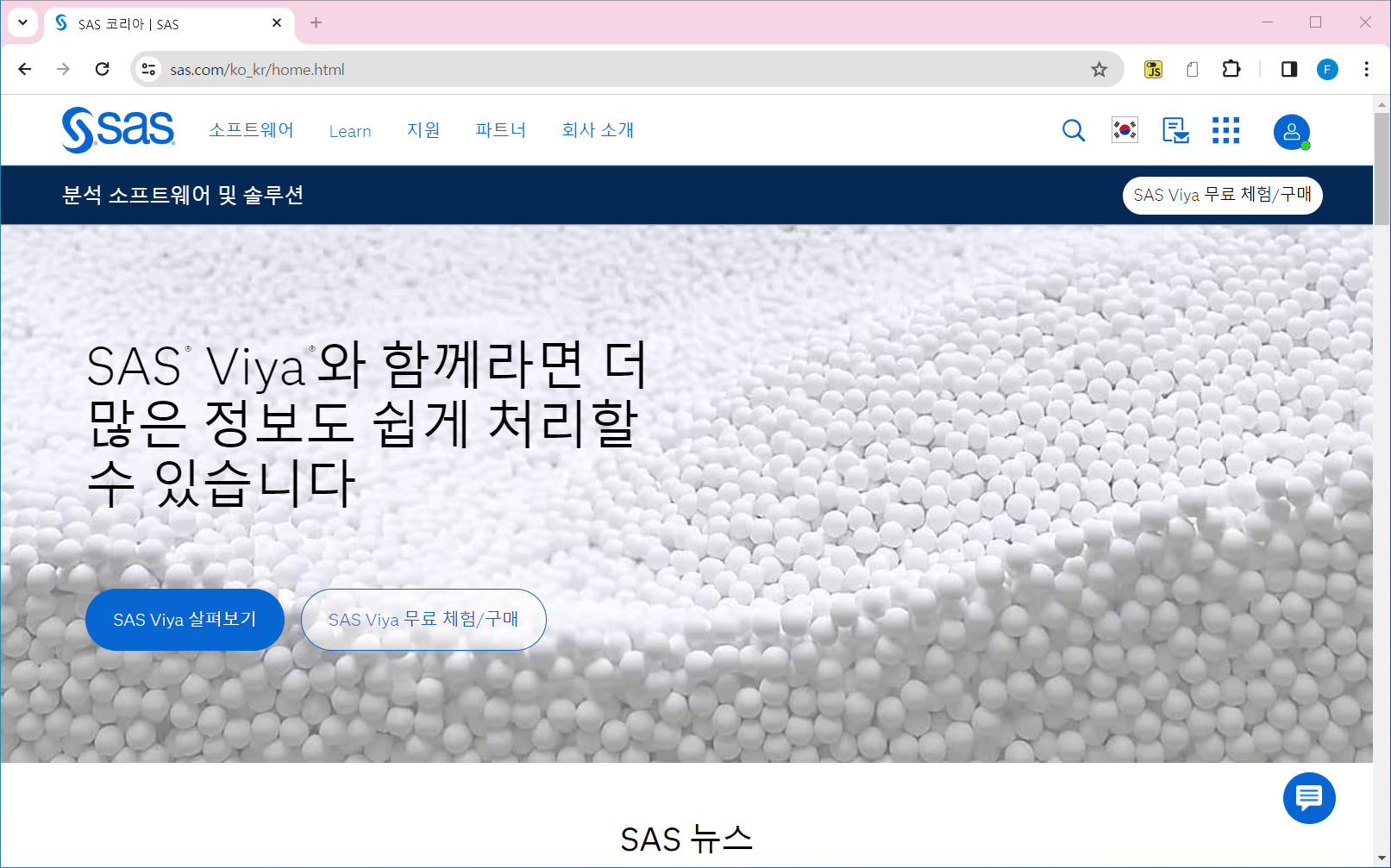Screen dimensions: 1391x868
Task: Click the JS extension icon
Action: click(1153, 69)
